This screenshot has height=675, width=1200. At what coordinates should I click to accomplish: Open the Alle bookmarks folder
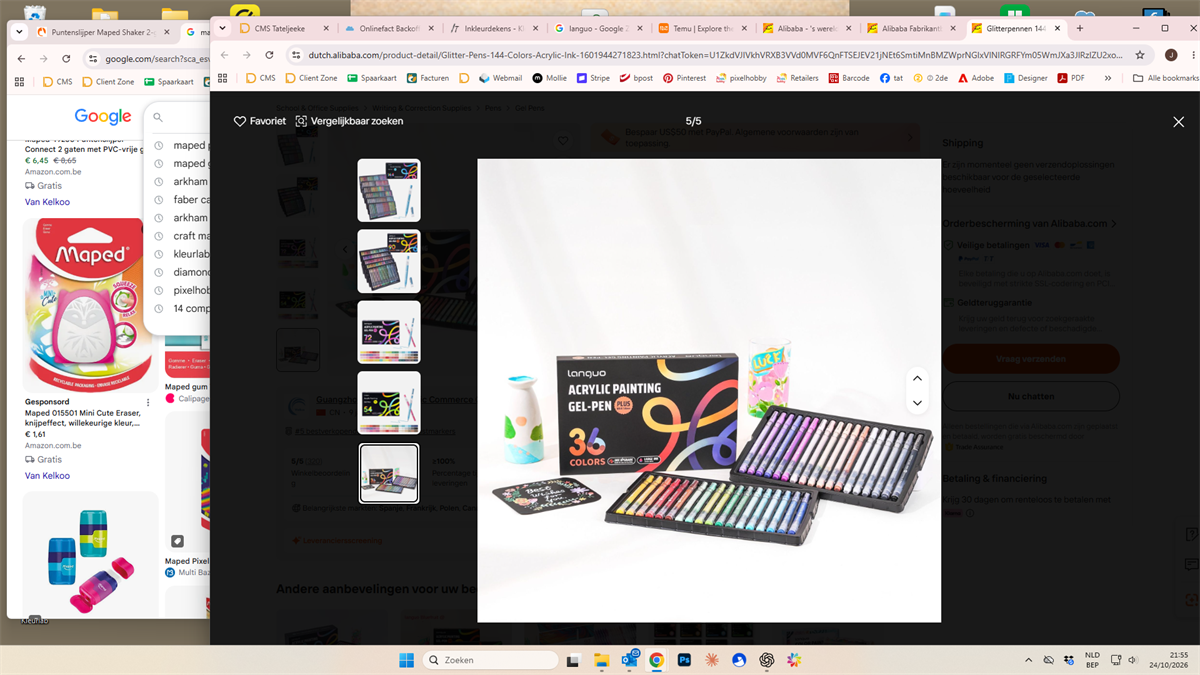(1166, 78)
